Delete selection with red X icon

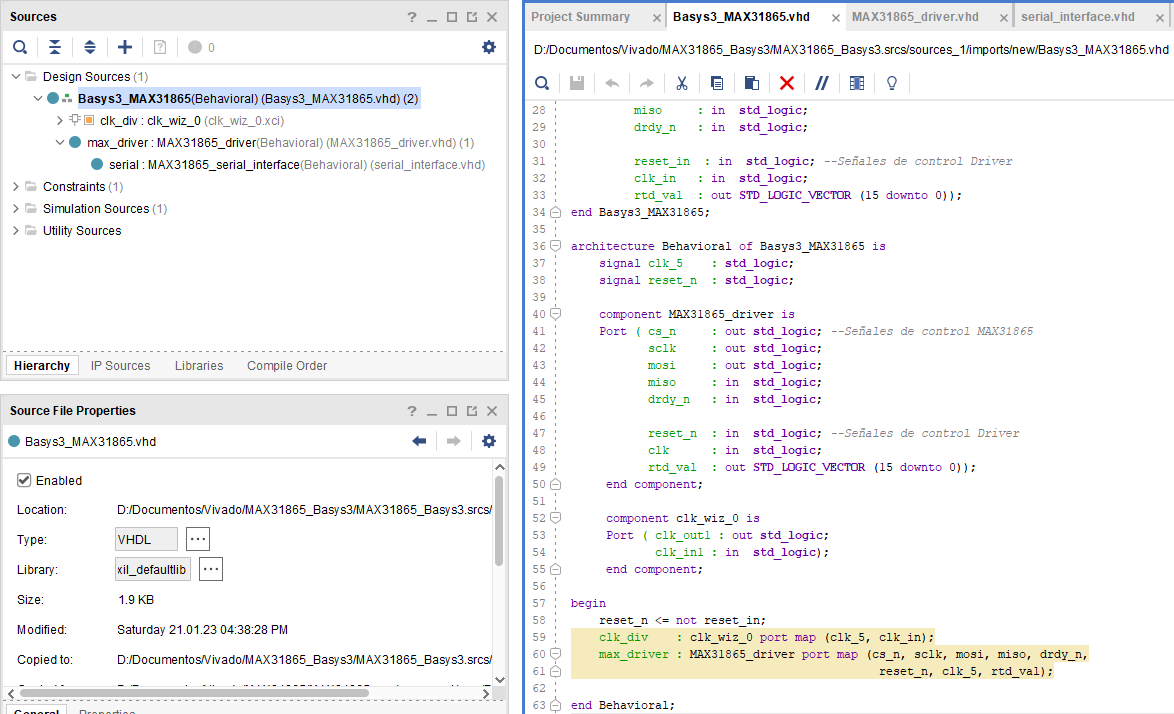786,83
